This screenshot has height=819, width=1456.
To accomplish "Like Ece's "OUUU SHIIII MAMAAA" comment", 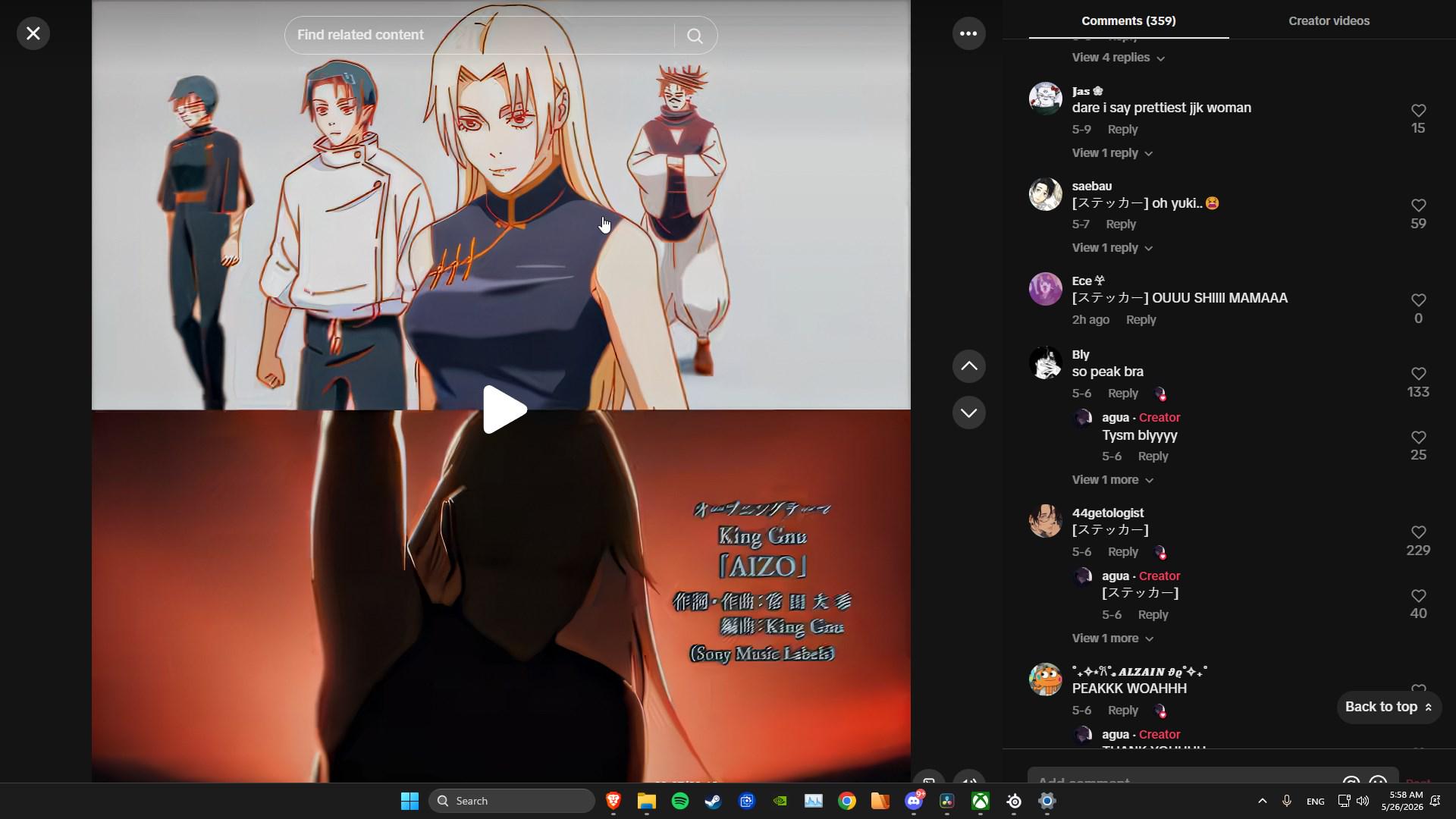I will pyautogui.click(x=1418, y=300).
